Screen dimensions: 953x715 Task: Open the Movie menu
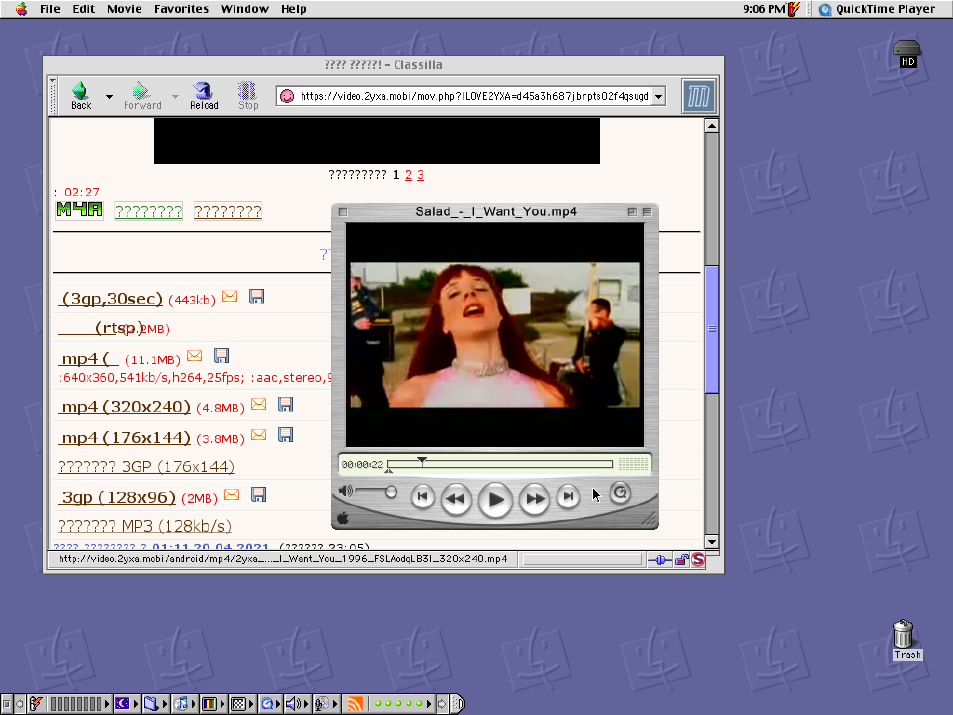coord(124,9)
